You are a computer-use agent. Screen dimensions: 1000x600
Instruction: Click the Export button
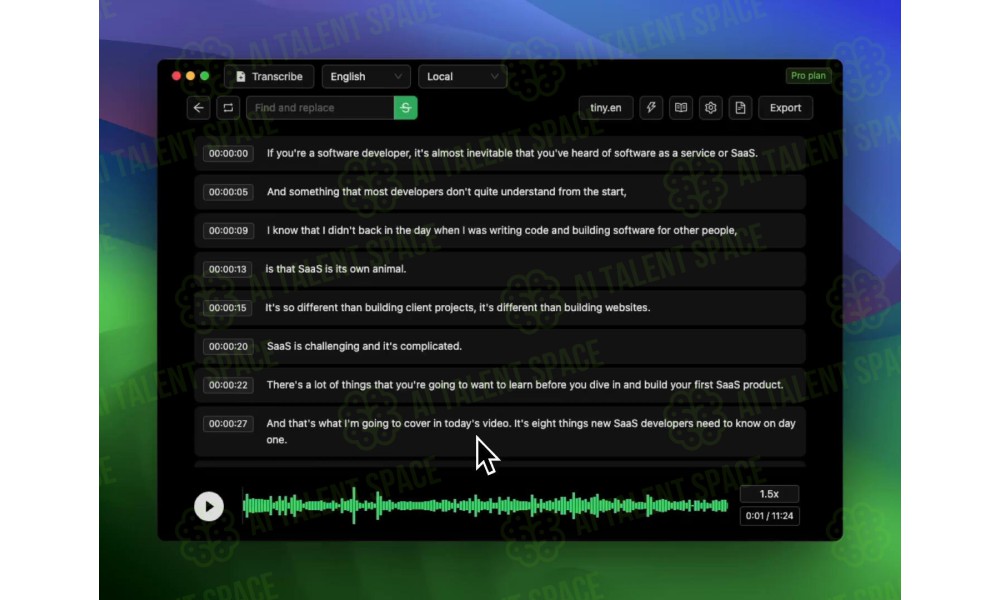point(785,108)
